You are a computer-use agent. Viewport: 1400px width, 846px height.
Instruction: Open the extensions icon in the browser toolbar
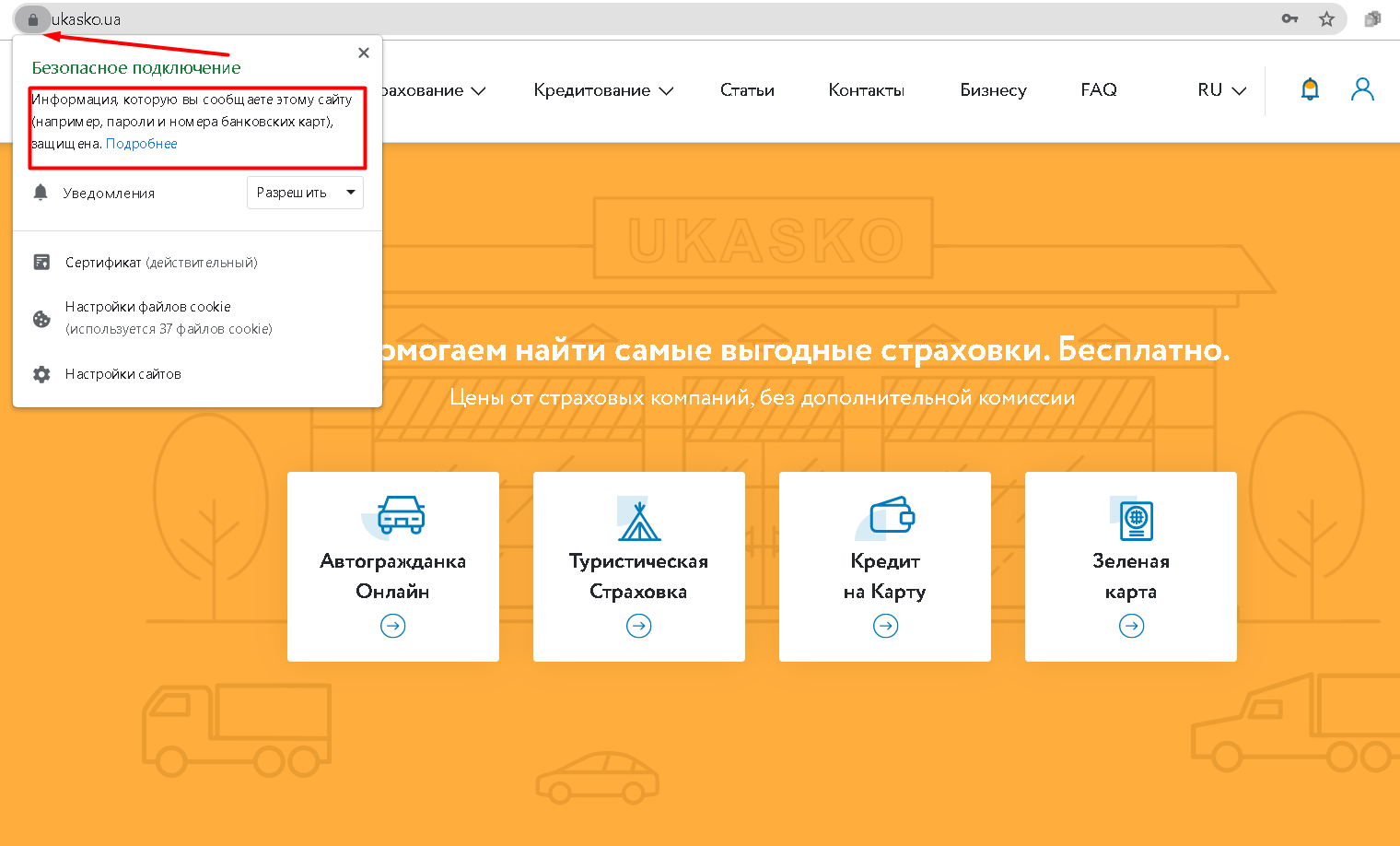[1372, 18]
